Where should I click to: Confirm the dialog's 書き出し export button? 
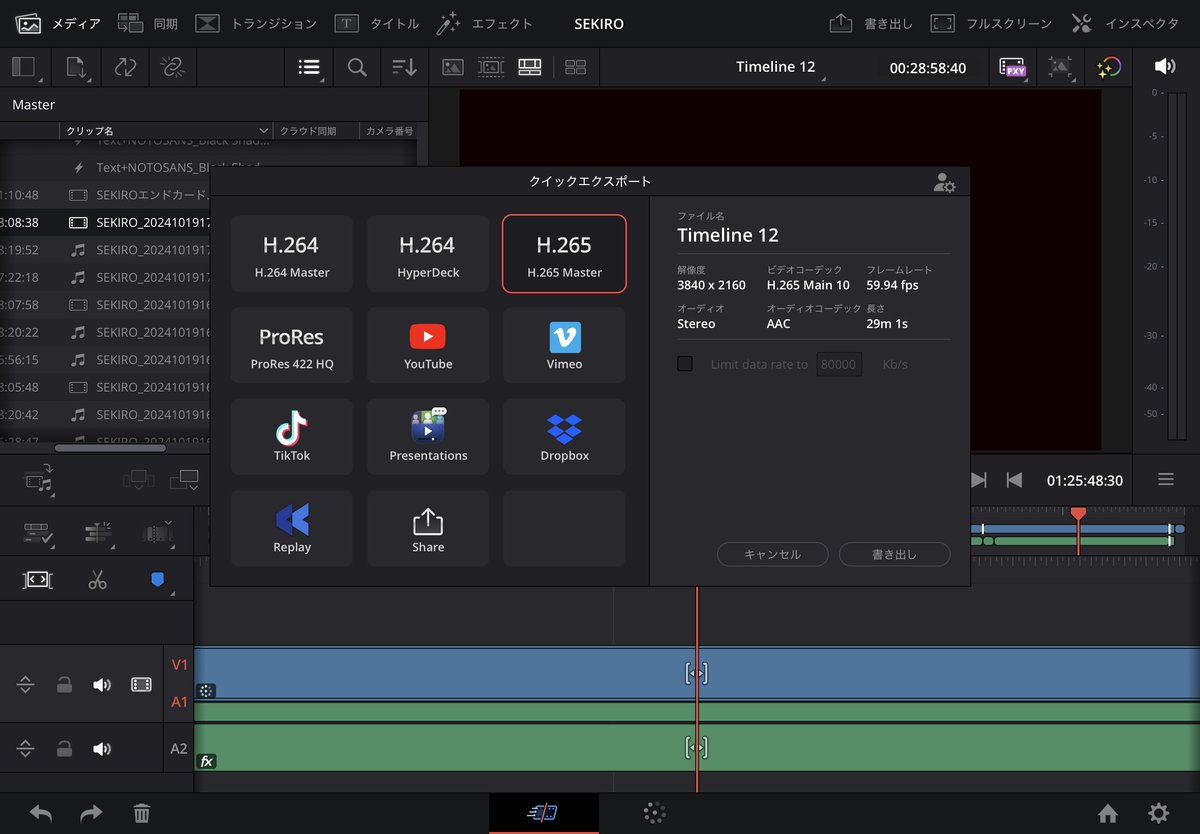click(894, 554)
